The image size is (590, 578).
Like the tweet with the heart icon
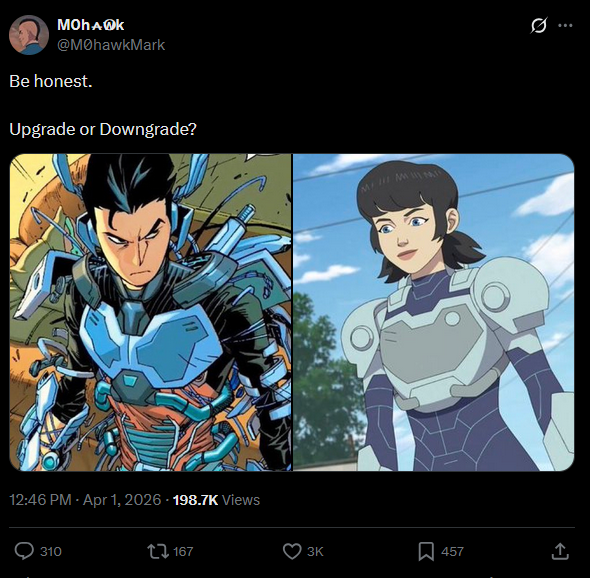point(292,551)
